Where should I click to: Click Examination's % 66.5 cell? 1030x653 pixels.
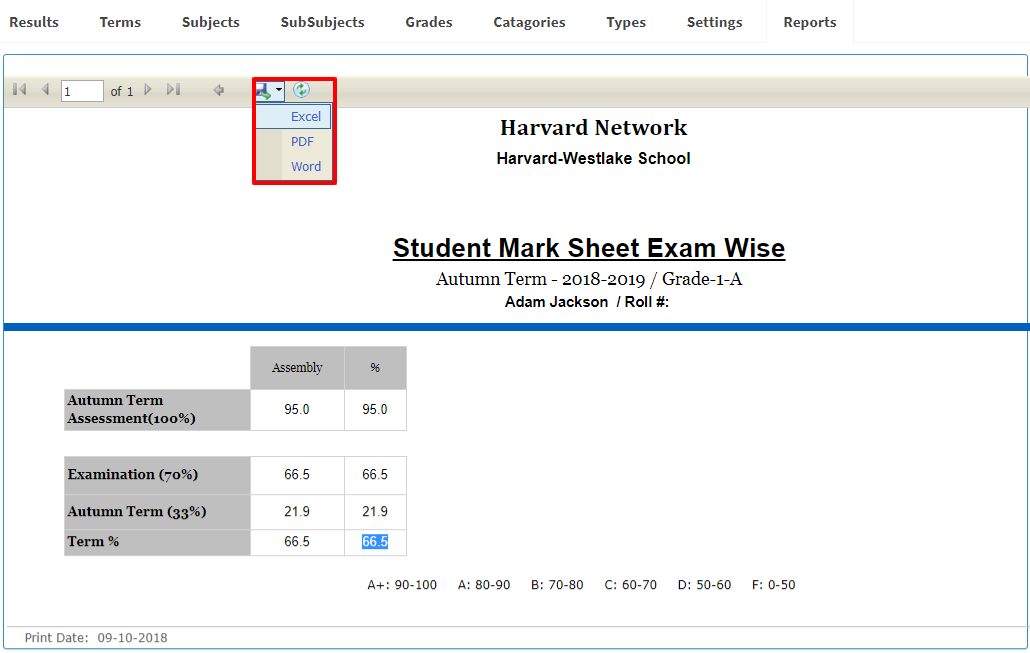(x=375, y=475)
